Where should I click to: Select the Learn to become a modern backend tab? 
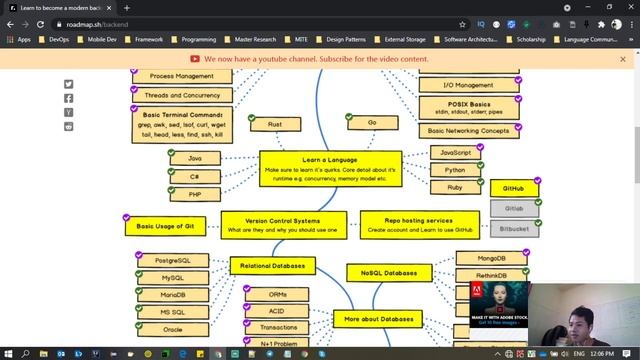click(60, 8)
